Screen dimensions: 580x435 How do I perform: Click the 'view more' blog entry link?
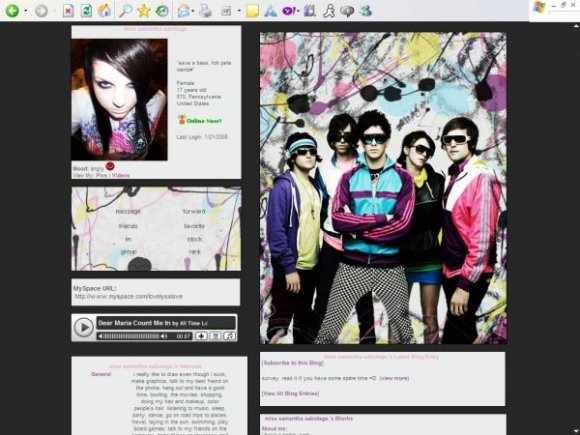point(394,378)
